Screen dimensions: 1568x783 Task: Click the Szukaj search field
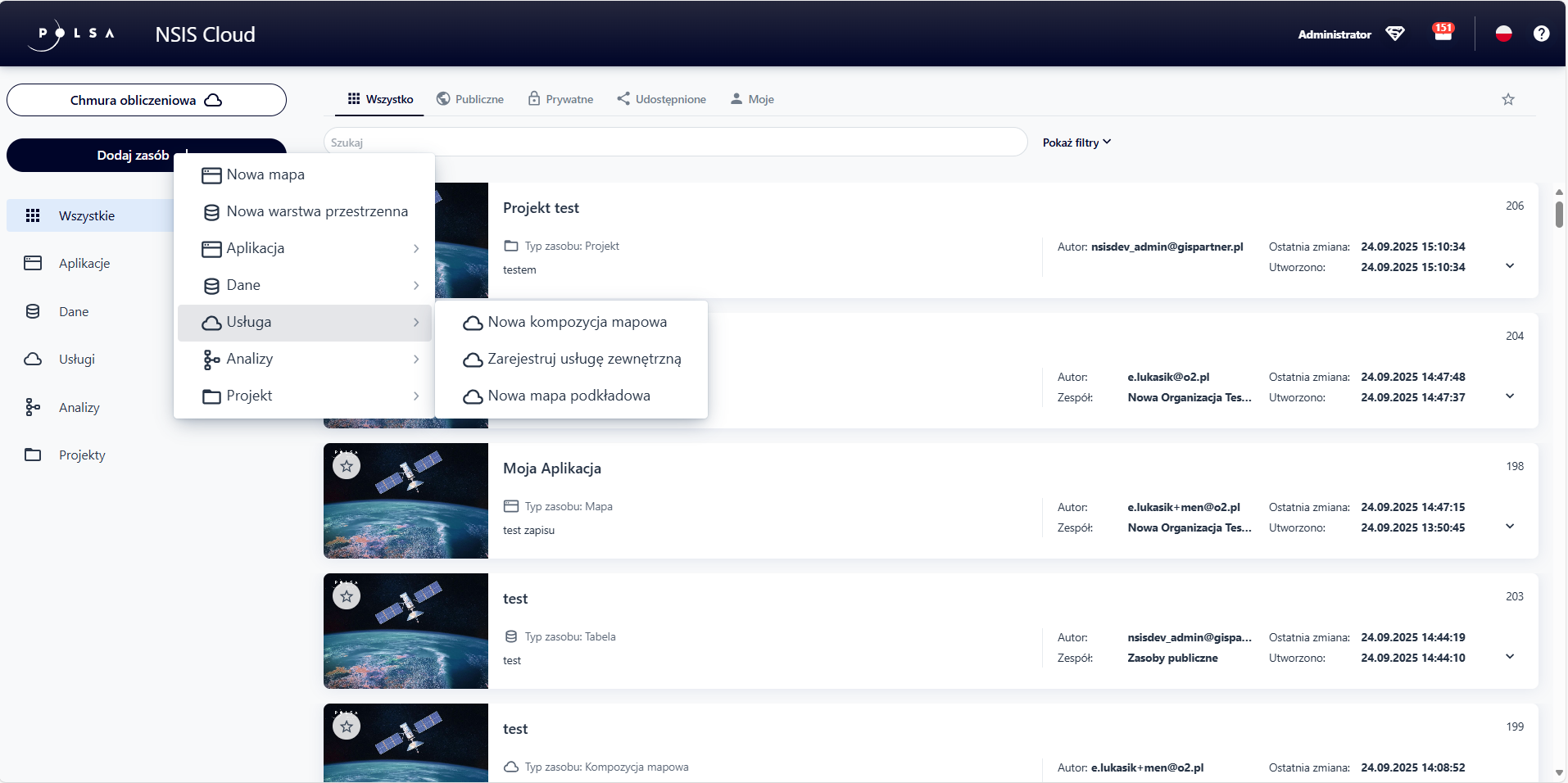(675, 143)
